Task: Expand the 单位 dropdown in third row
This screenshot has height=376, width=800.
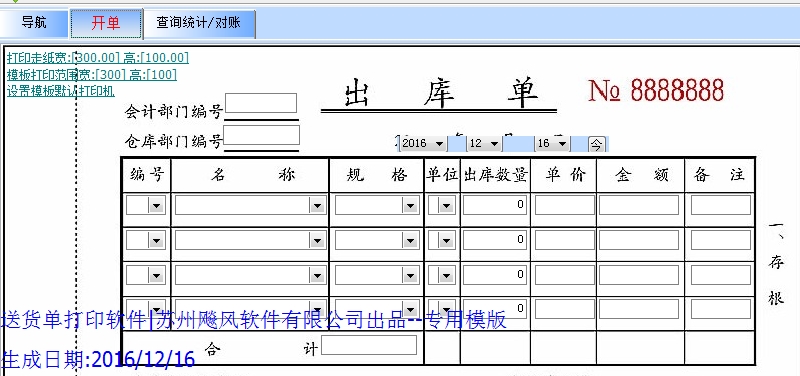Action: 446,275
